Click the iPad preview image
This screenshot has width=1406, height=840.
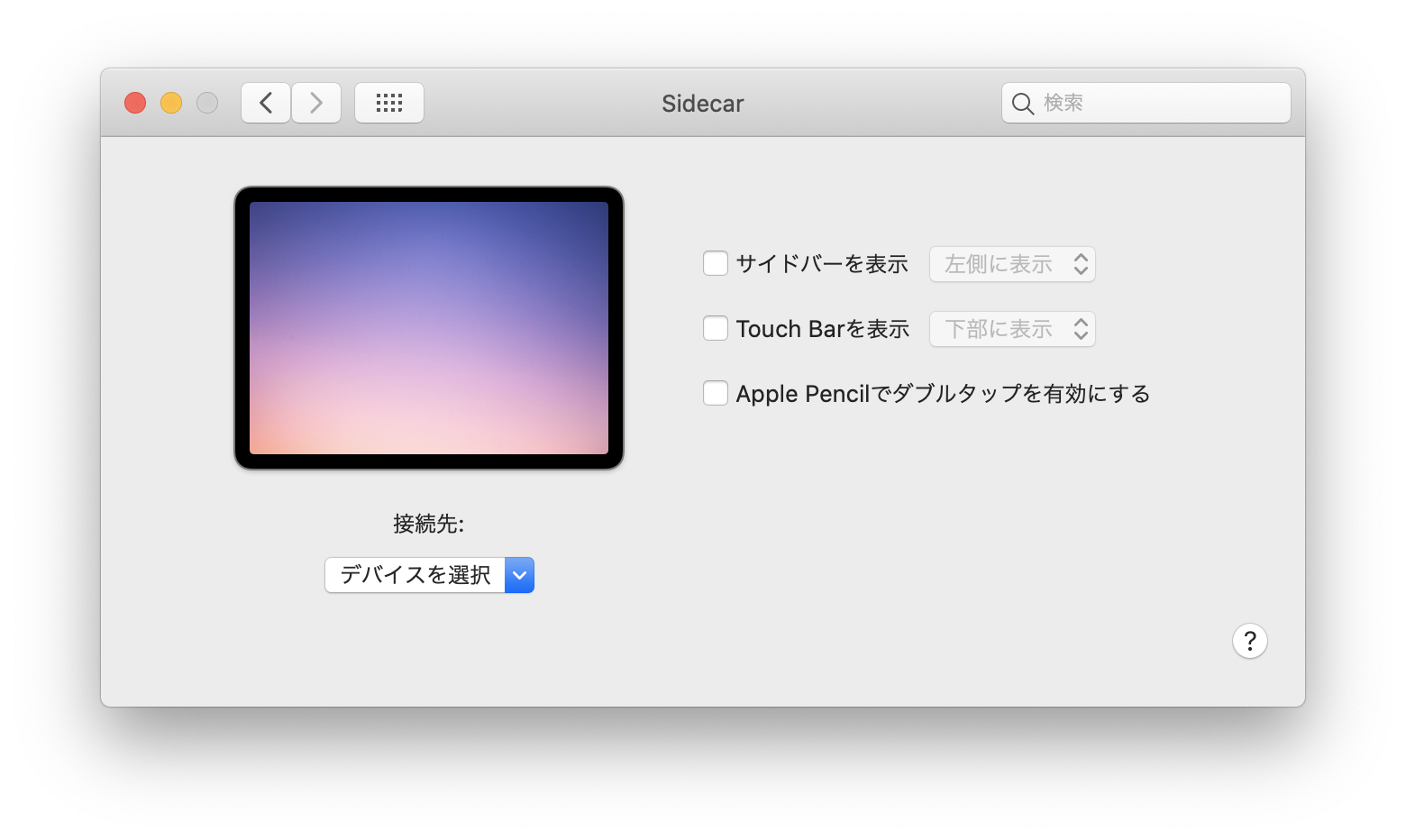tap(429, 328)
